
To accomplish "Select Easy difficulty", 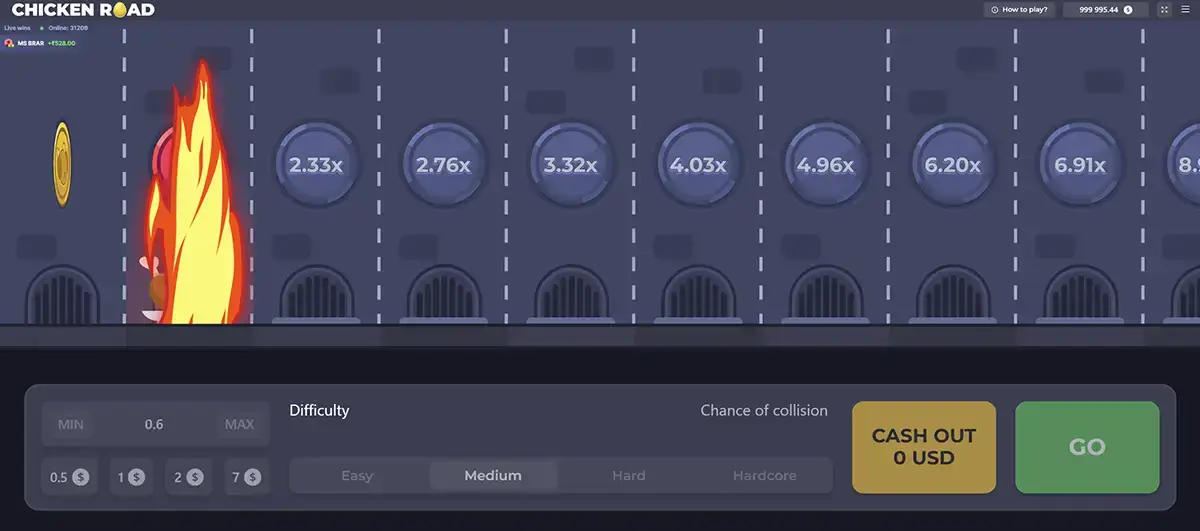I will click(357, 476).
